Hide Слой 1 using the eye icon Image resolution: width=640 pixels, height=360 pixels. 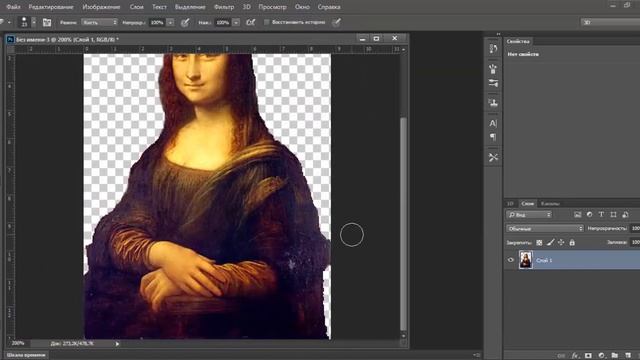point(511,260)
